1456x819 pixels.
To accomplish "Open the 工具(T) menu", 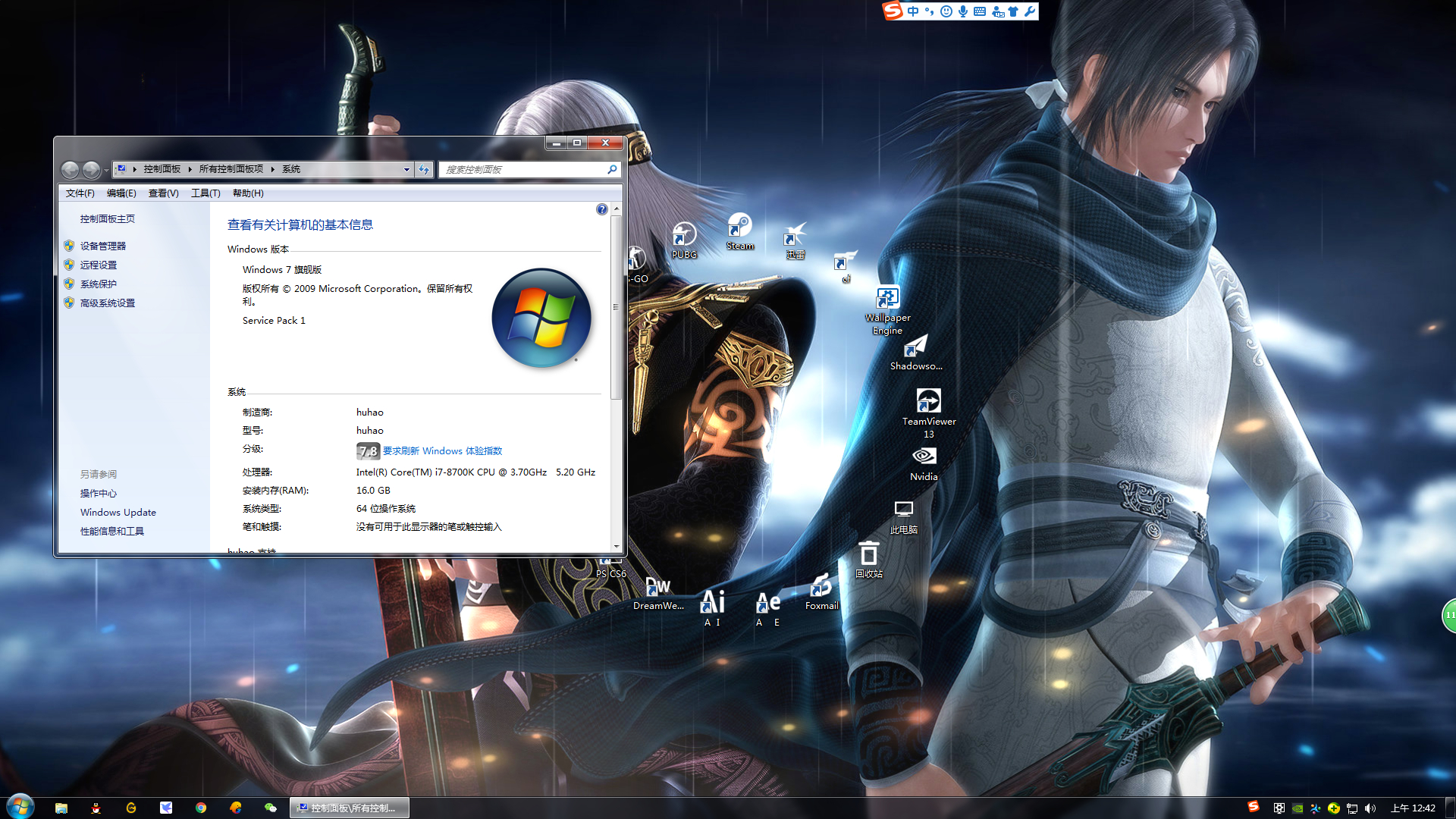I will click(206, 193).
